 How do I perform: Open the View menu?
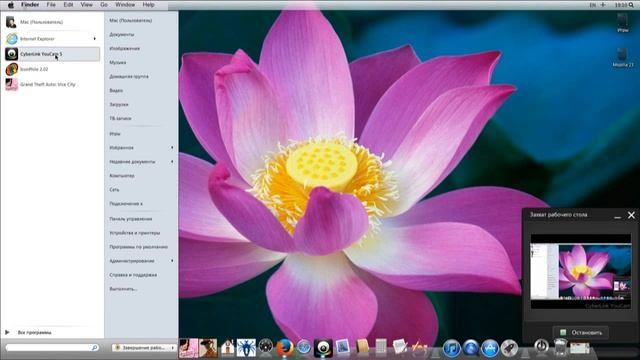(x=86, y=5)
